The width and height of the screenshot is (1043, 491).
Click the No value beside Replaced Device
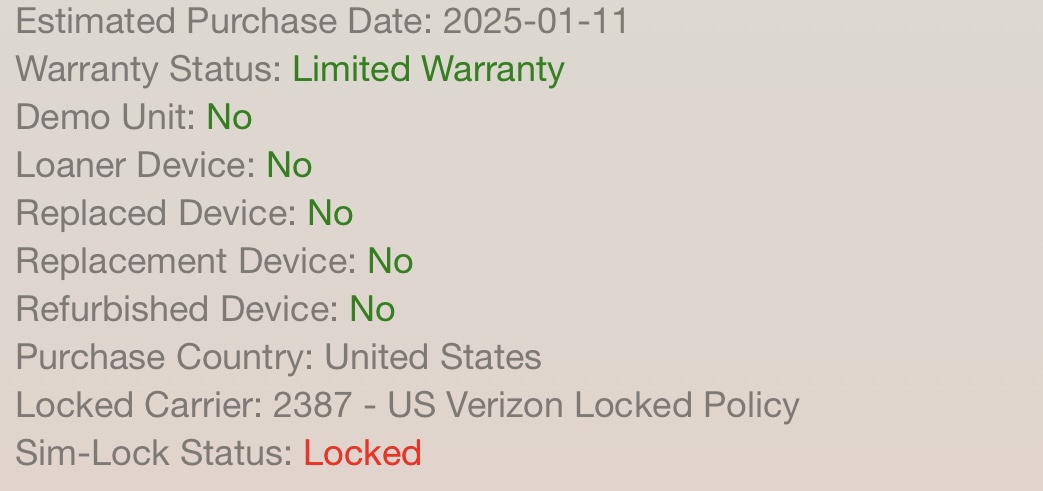tap(331, 213)
